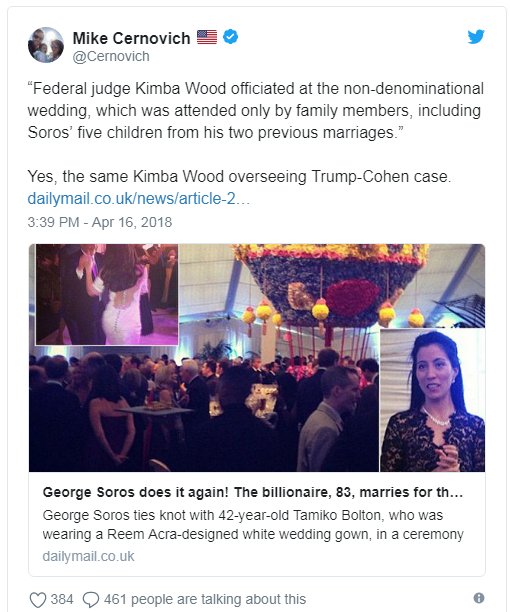Click the dailymail.co.uk card domain
This screenshot has width=510, height=612.
88,556
